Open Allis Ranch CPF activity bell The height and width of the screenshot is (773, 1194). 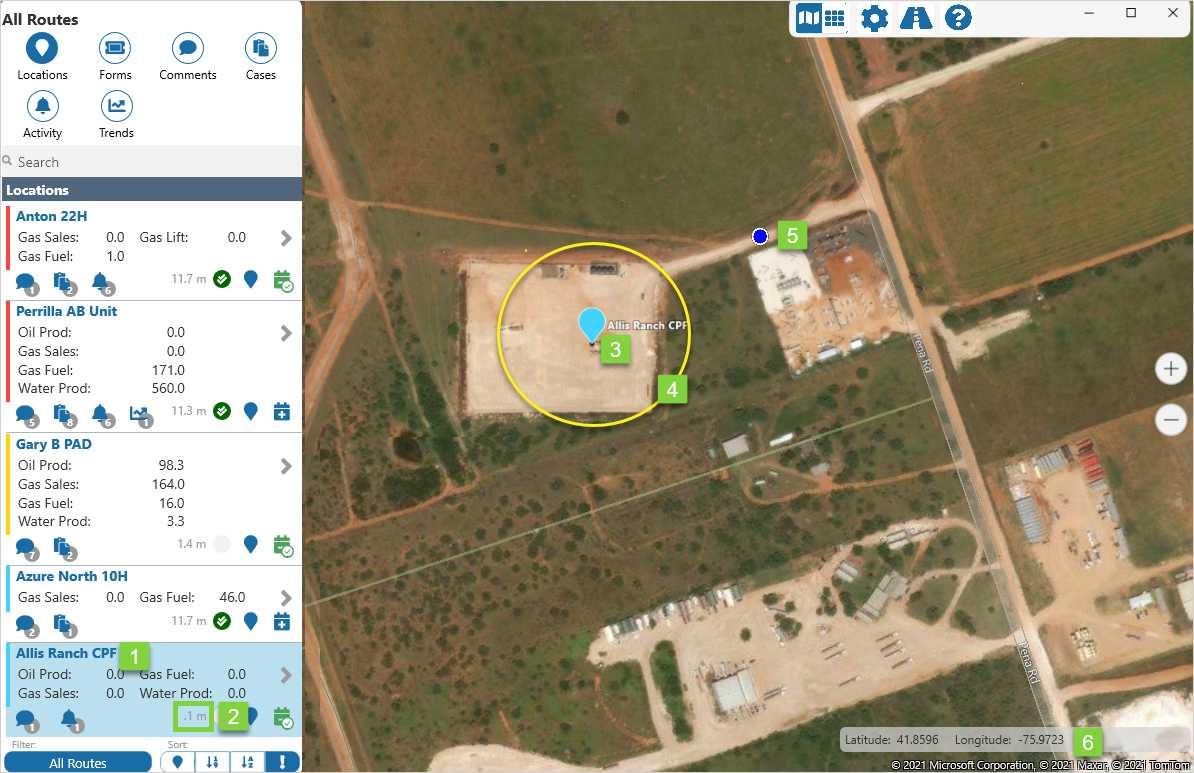71,720
